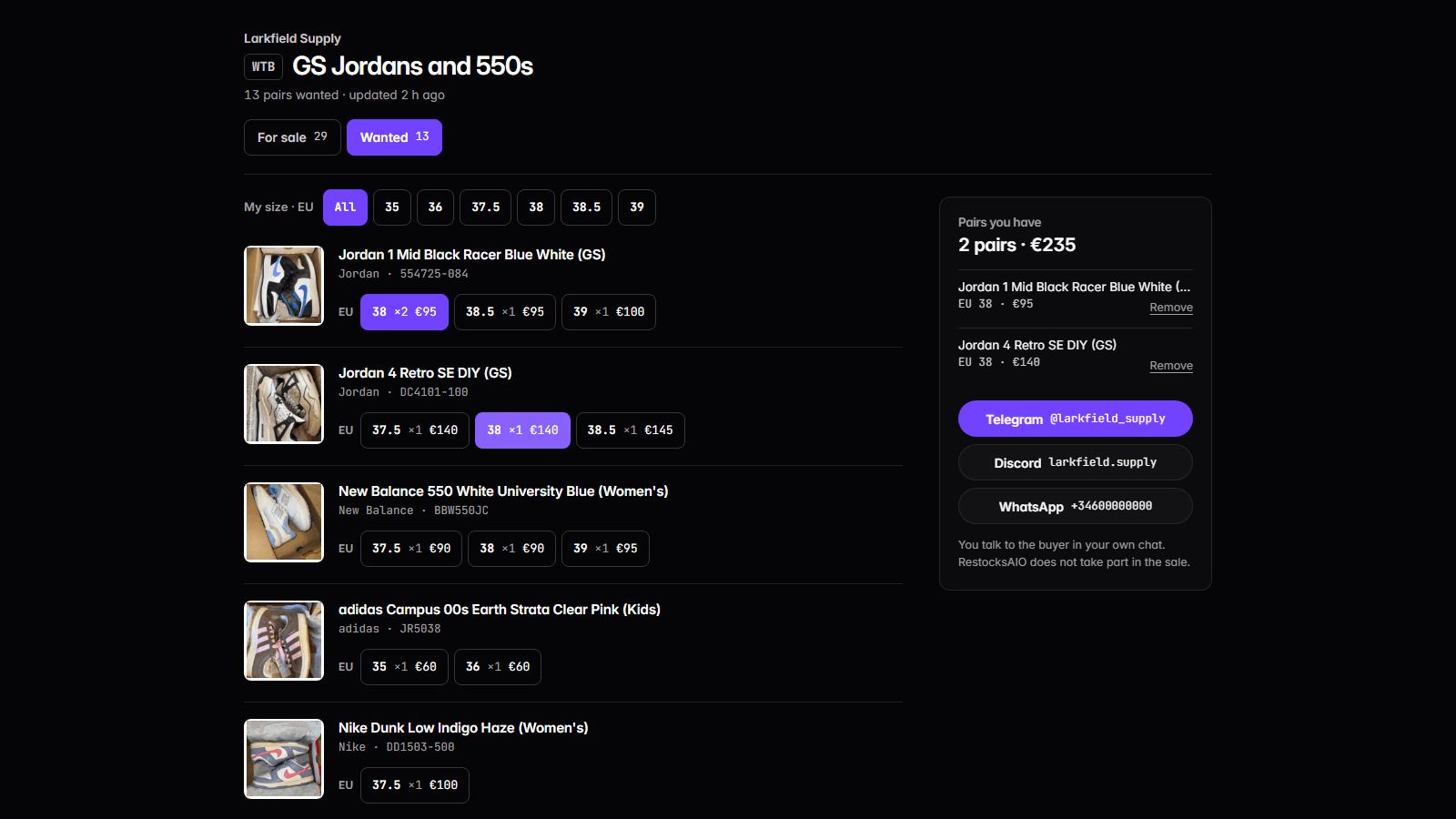Contact via Discord larkfield.supply
Image resolution: width=1456 pixels, height=819 pixels.
tap(1076, 462)
